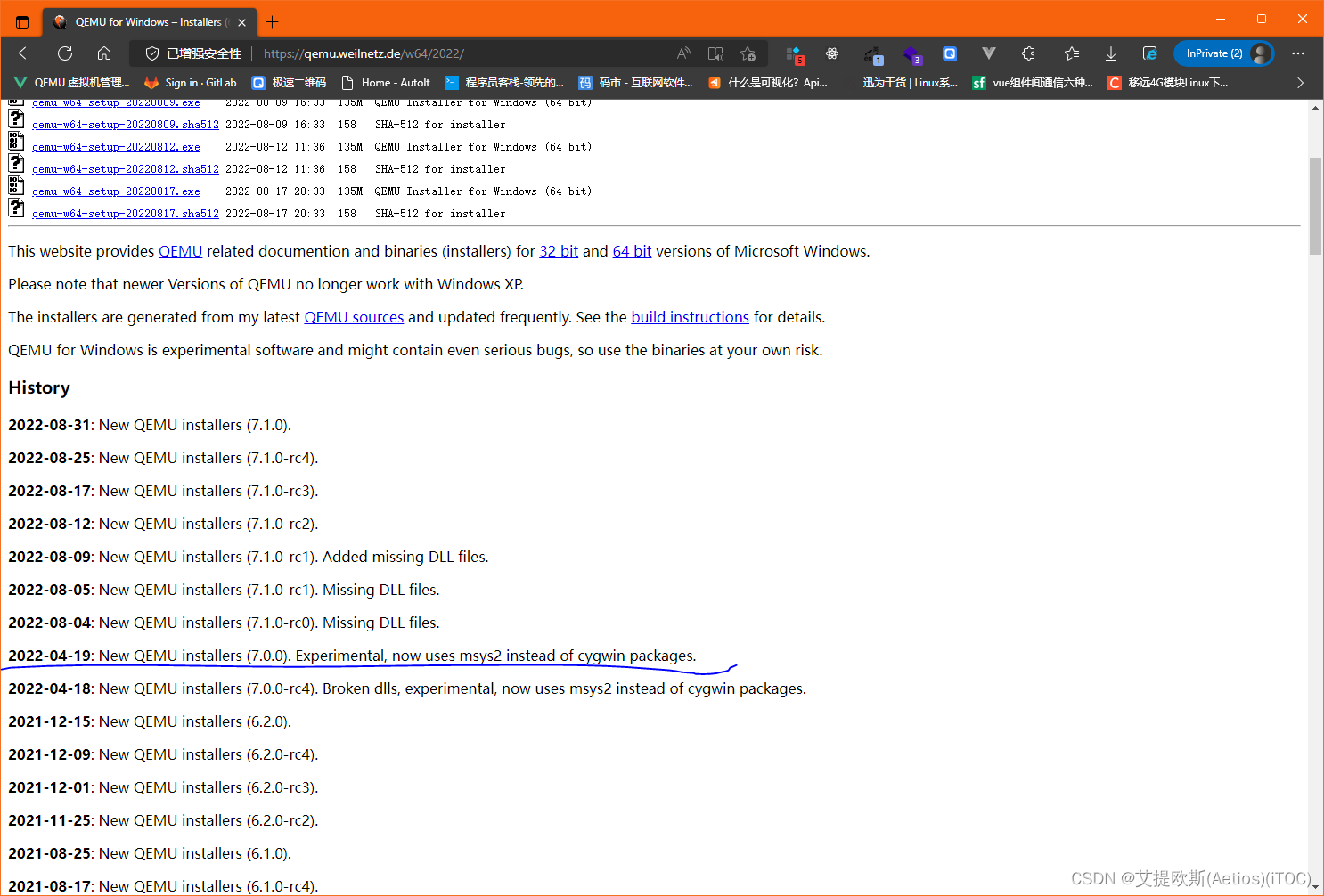Open the immersive reader icon

[715, 53]
